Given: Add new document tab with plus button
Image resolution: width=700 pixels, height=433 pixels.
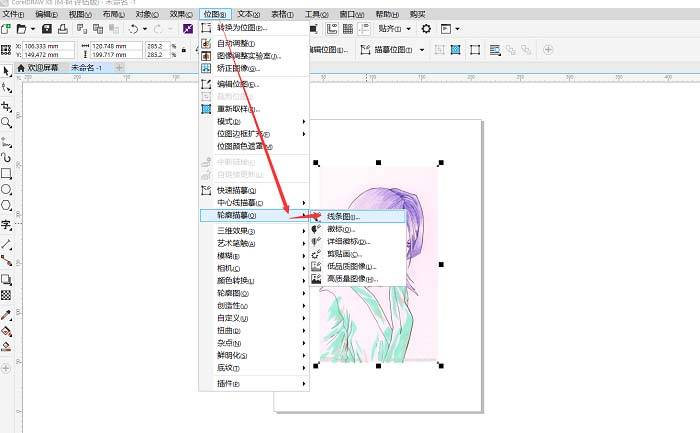Looking at the screenshot, I should (120, 67).
